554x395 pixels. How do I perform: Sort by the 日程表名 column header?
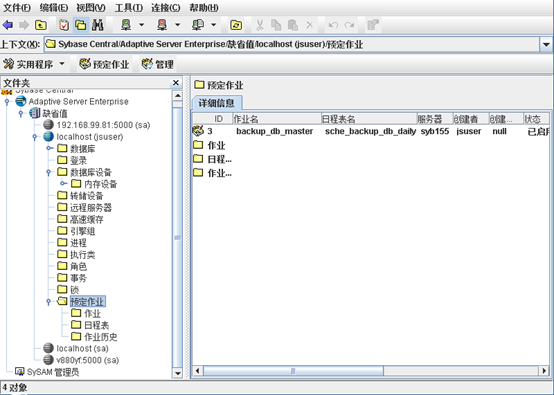369,119
